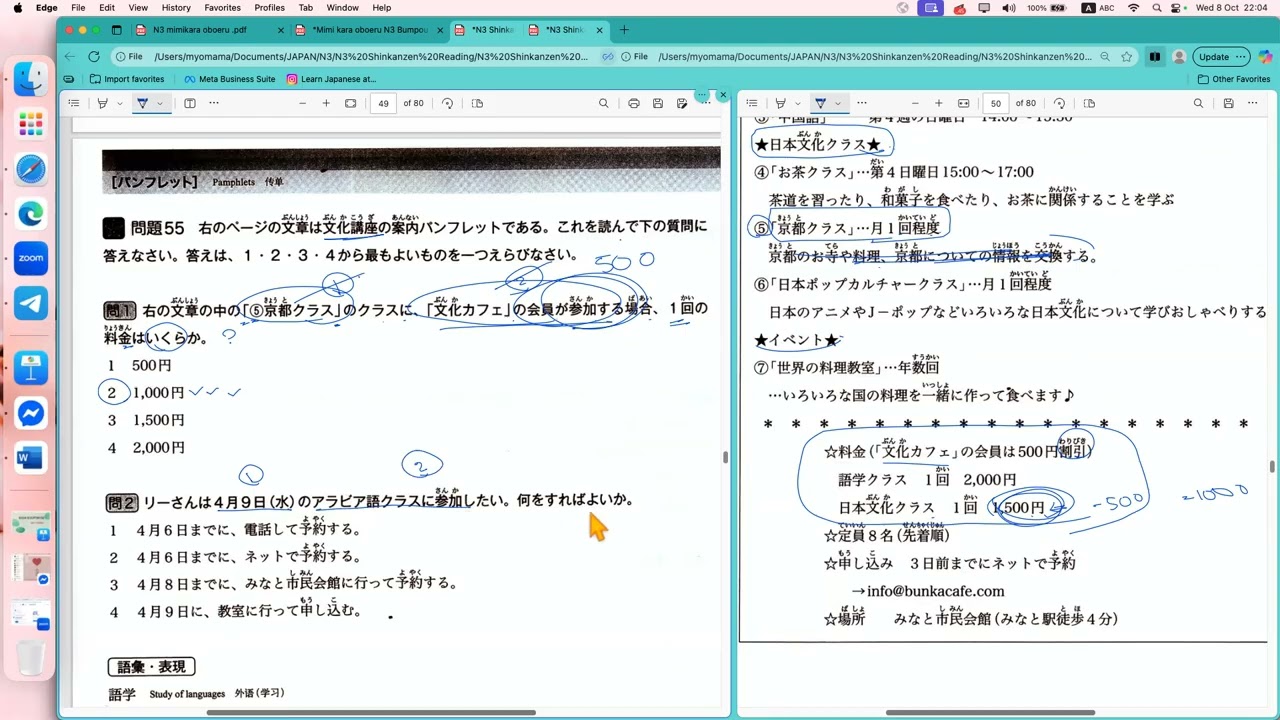Open more tools menu in left PDF toolbar
Viewport: 1280px width, 720px height.
213,103
